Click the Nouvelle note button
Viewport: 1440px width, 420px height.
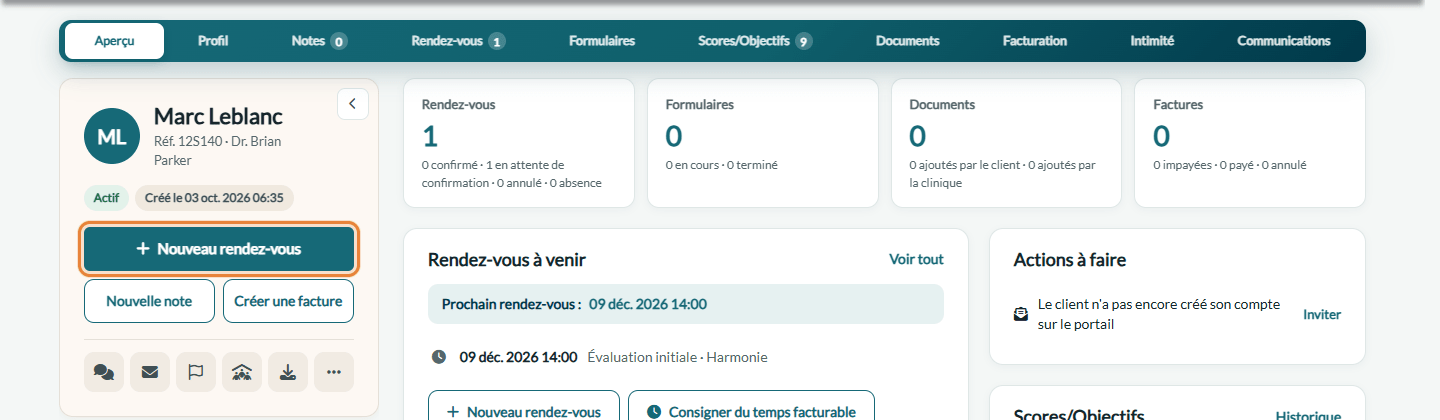pos(149,301)
